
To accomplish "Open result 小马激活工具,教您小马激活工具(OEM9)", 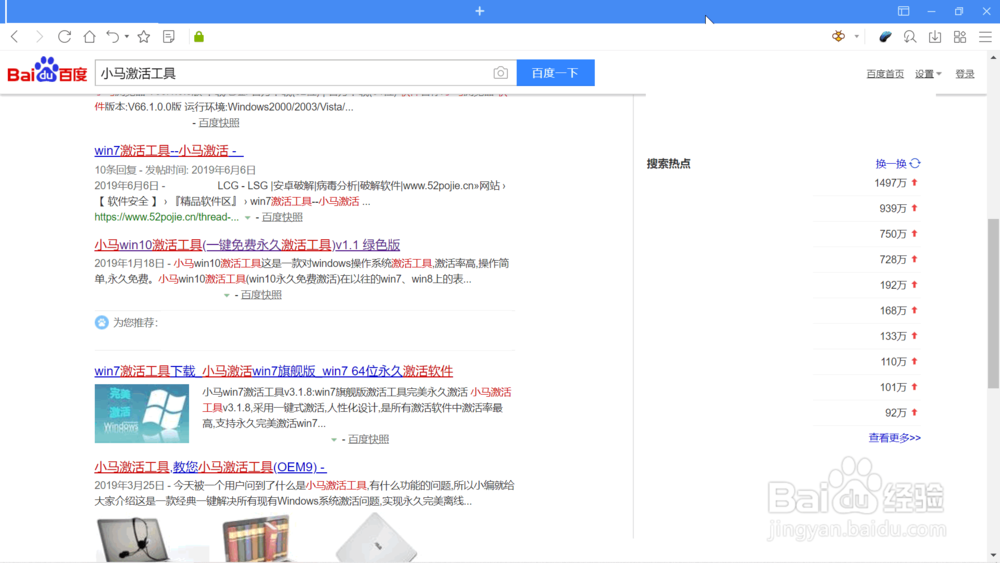I will click(210, 467).
